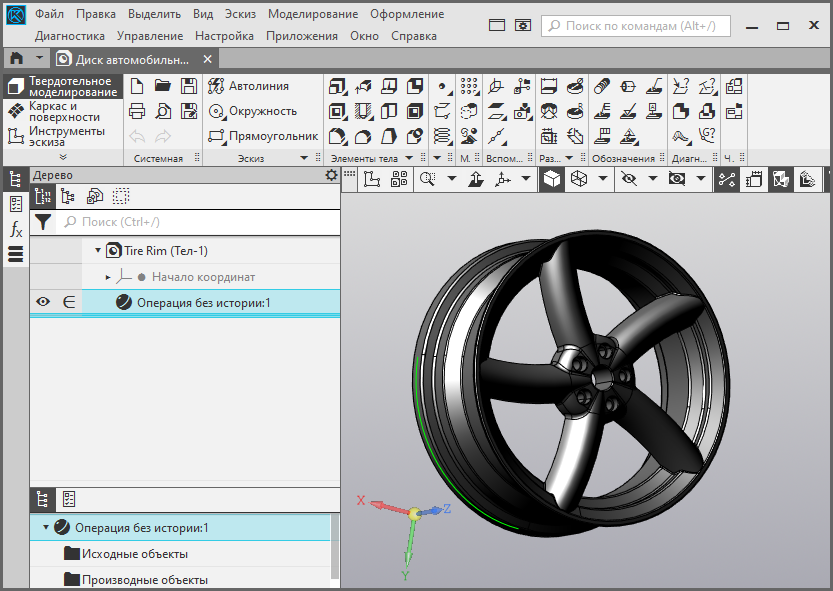Screen dimensions: 833x591
Task: Open the Моделирование menu
Action: 312,14
